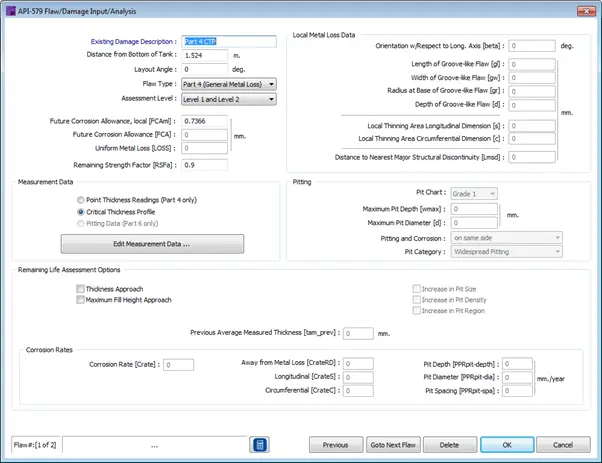
Task: Click Pit Spacing PPRpit-spa field
Action: pos(518,391)
